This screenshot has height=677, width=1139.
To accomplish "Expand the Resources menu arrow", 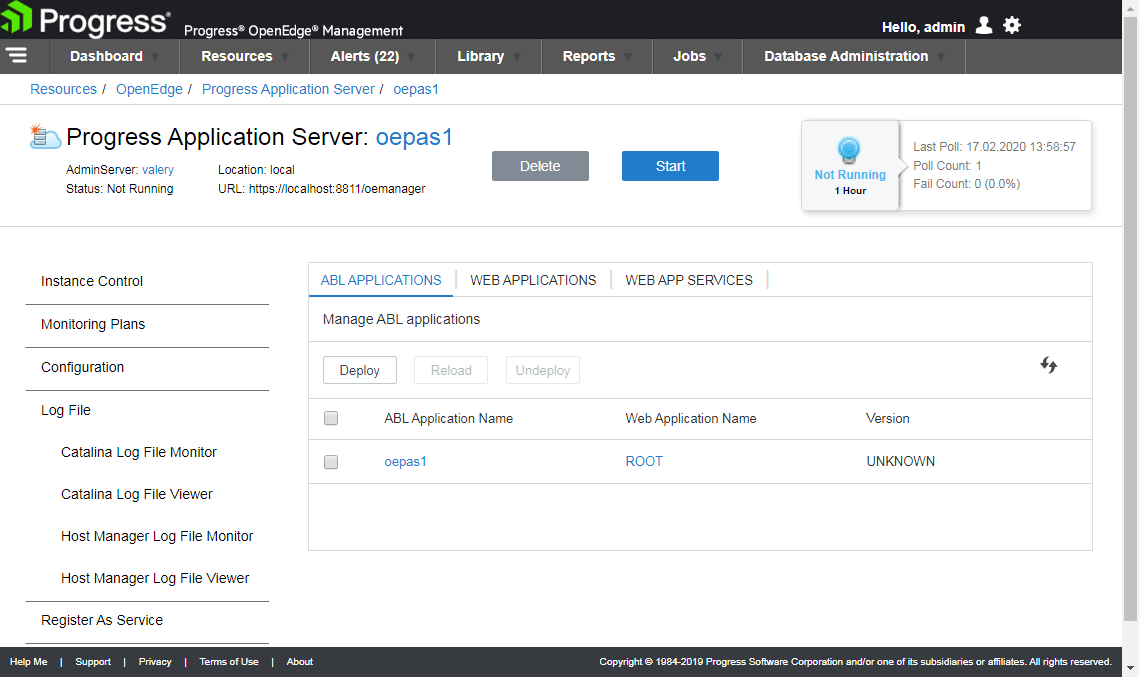I will point(285,57).
